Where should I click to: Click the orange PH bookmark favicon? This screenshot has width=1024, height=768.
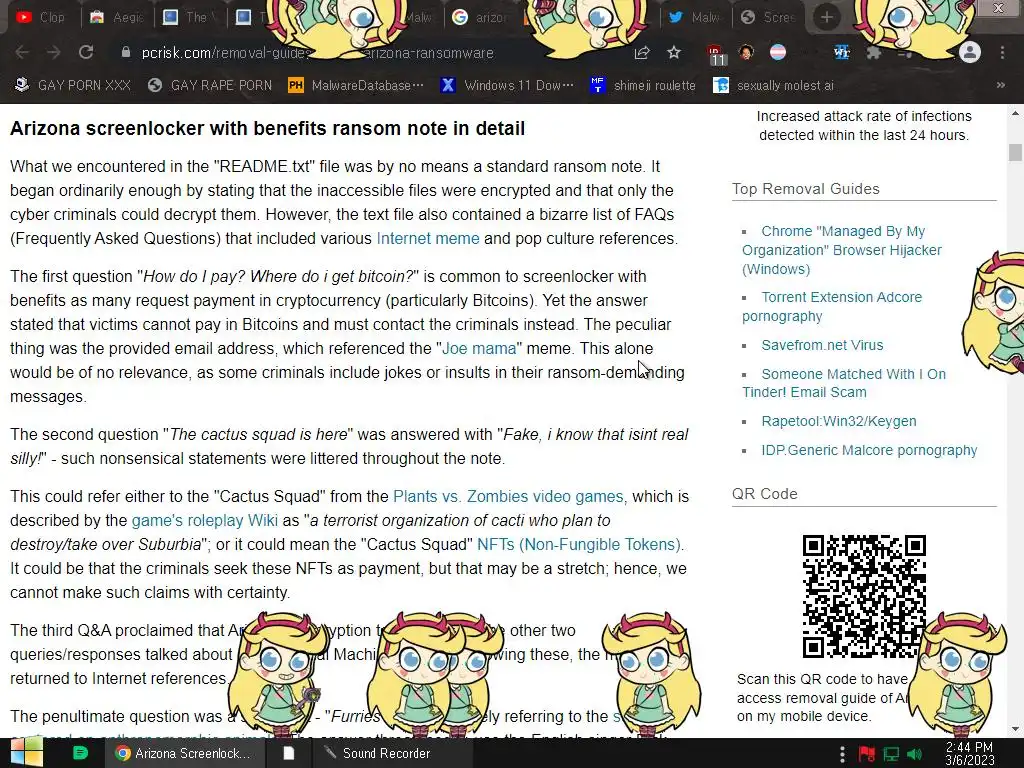click(296, 85)
